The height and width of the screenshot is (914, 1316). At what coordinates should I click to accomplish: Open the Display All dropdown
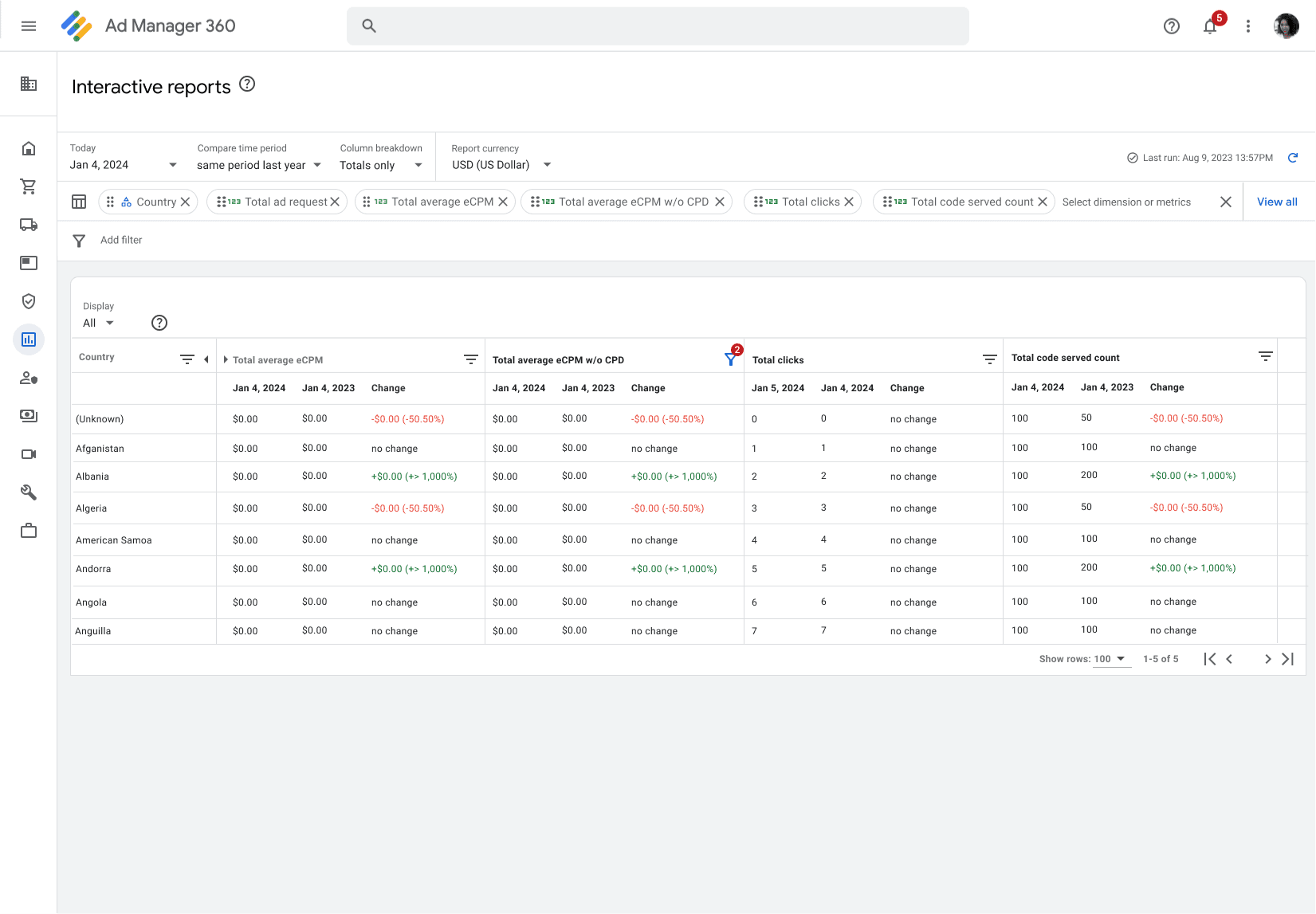coord(99,323)
